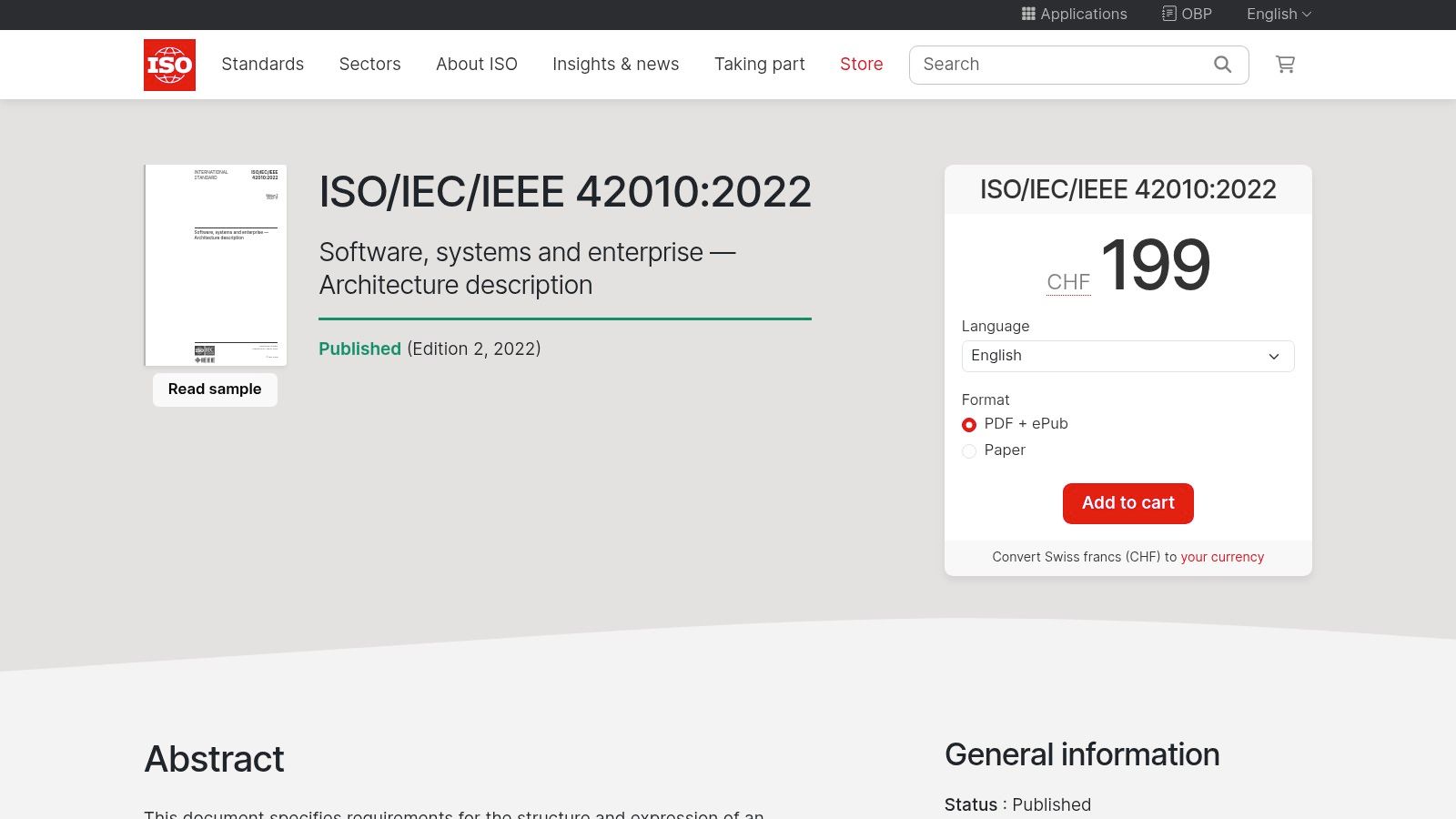Screen dimensions: 1456x819
Task: Open the Standards menu
Action: coord(262,65)
